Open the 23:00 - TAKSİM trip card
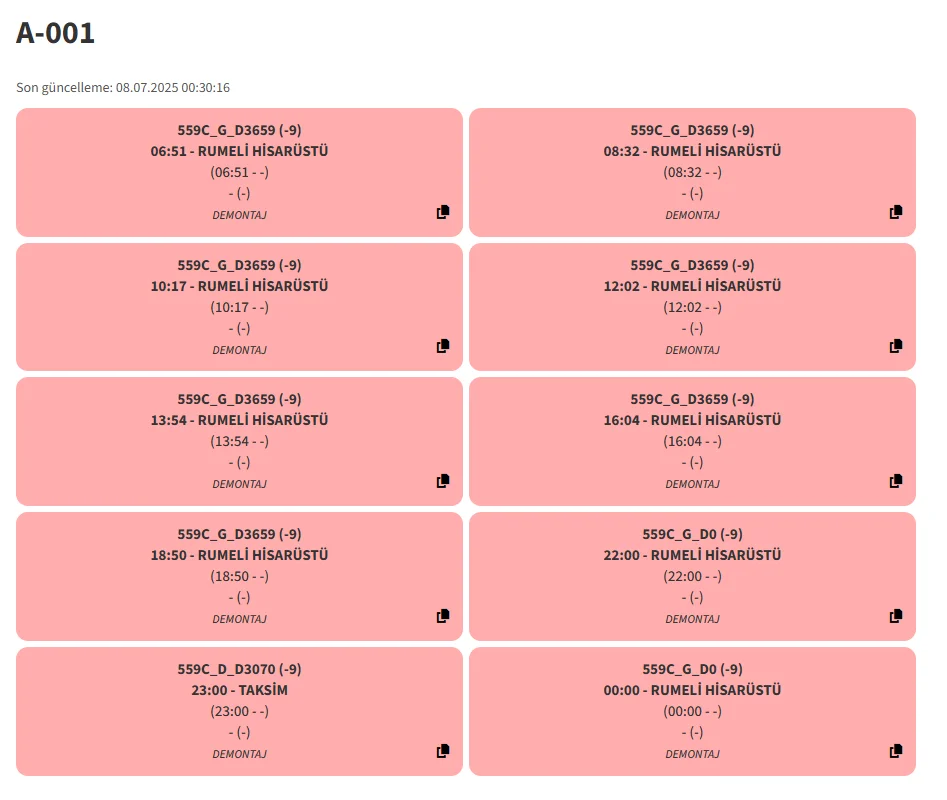The image size is (947, 800). click(x=239, y=690)
